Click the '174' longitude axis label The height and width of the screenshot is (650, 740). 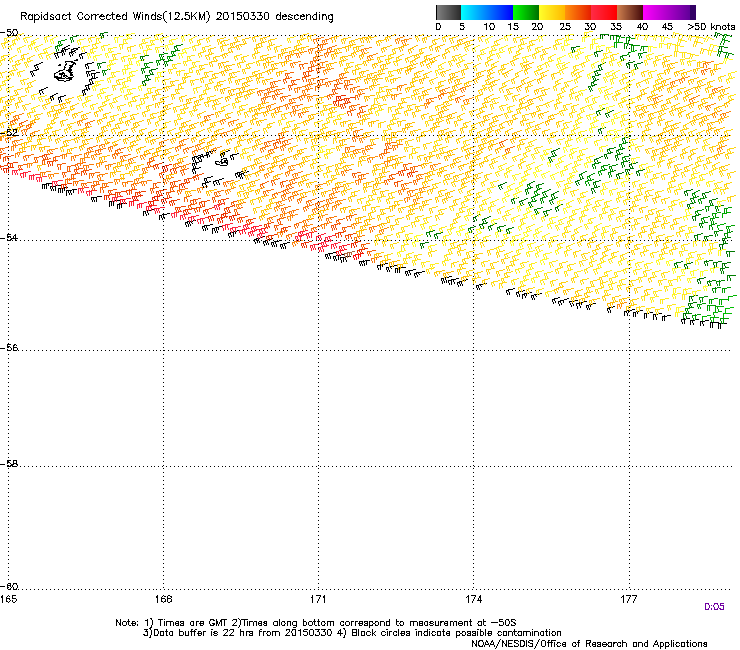click(473, 599)
